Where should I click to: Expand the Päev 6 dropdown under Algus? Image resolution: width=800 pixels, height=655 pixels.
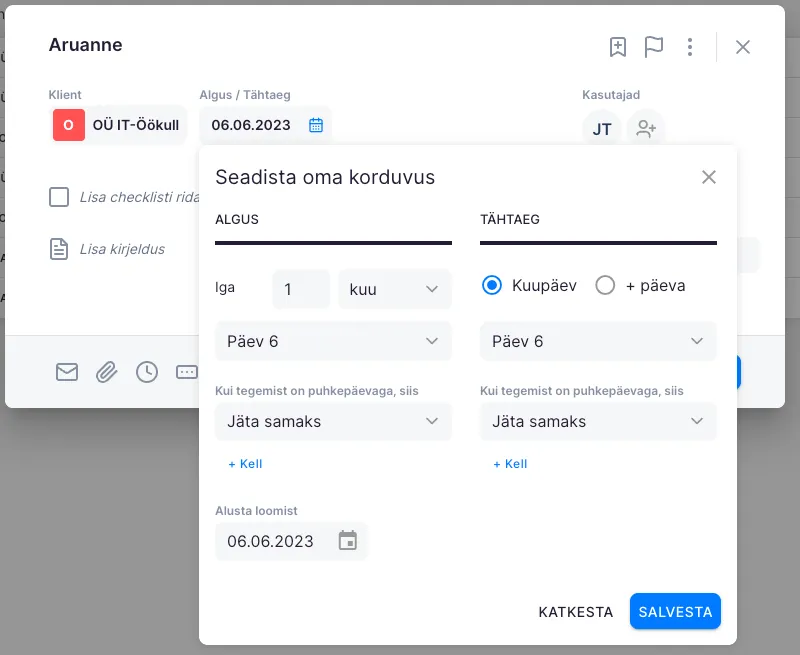(333, 341)
